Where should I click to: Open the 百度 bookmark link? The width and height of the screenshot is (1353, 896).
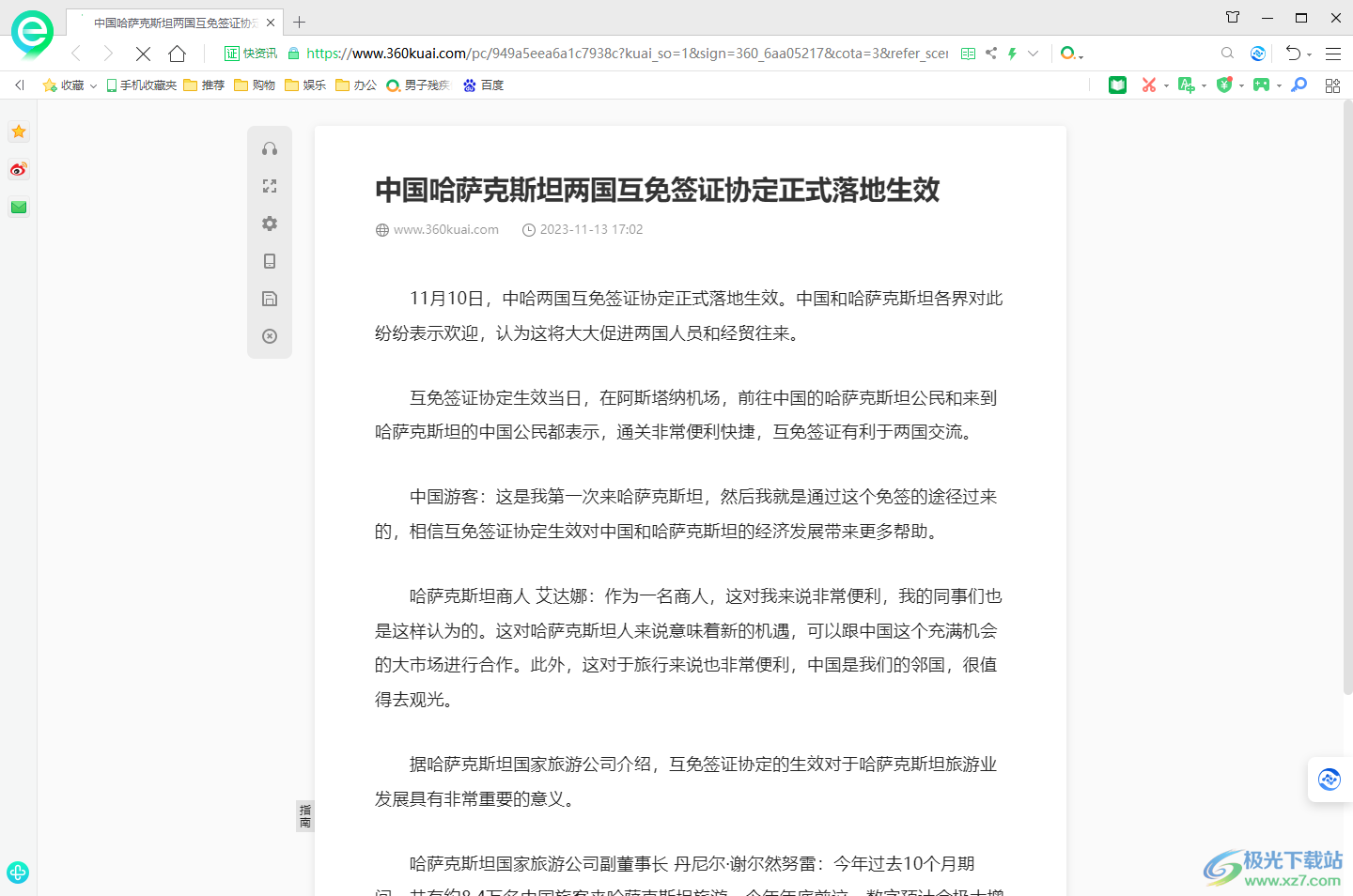(x=483, y=85)
